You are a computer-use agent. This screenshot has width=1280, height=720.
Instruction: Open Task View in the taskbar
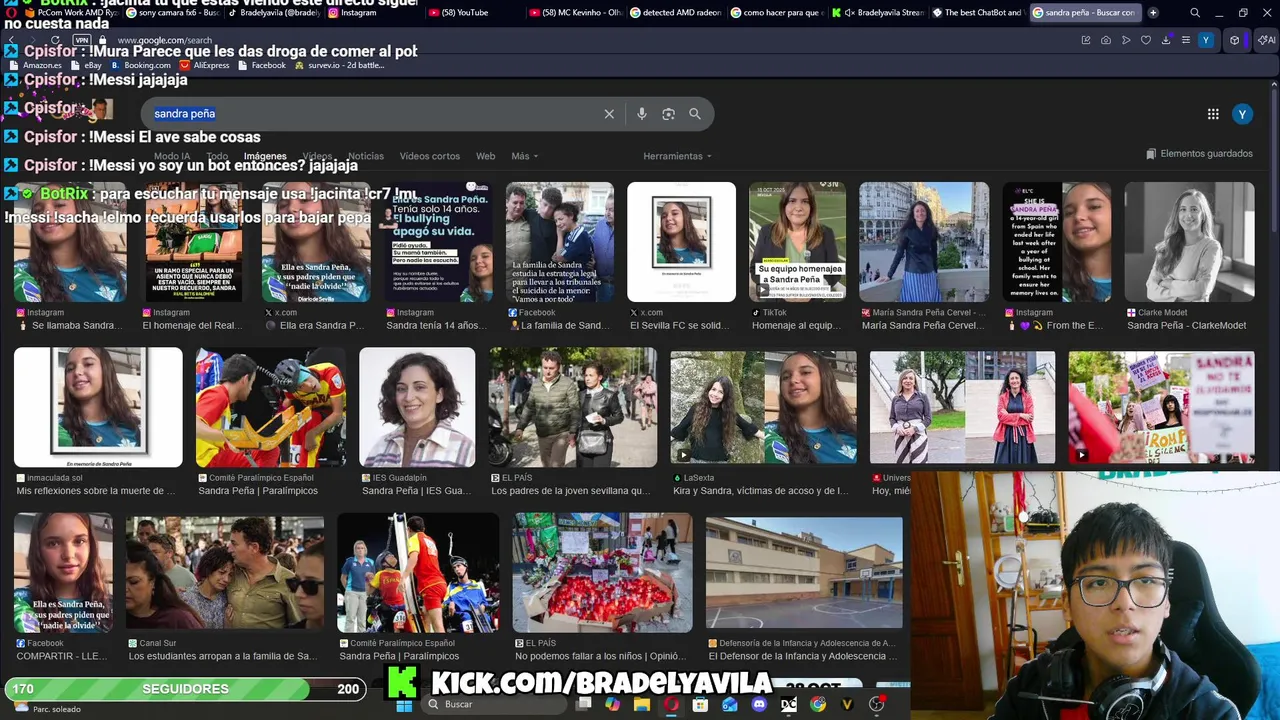pos(585,704)
